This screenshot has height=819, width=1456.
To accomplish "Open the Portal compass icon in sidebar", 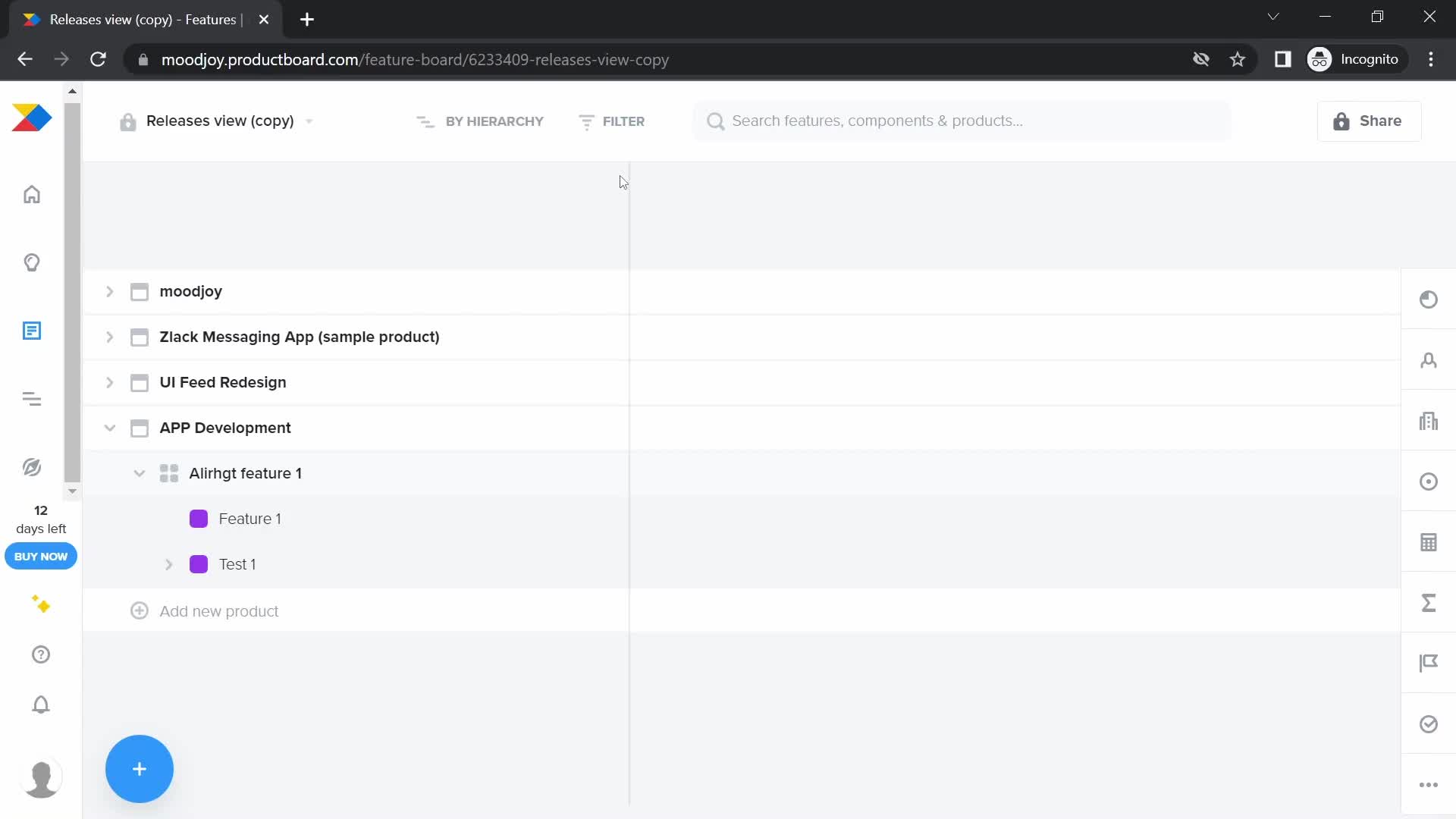I will (x=32, y=467).
